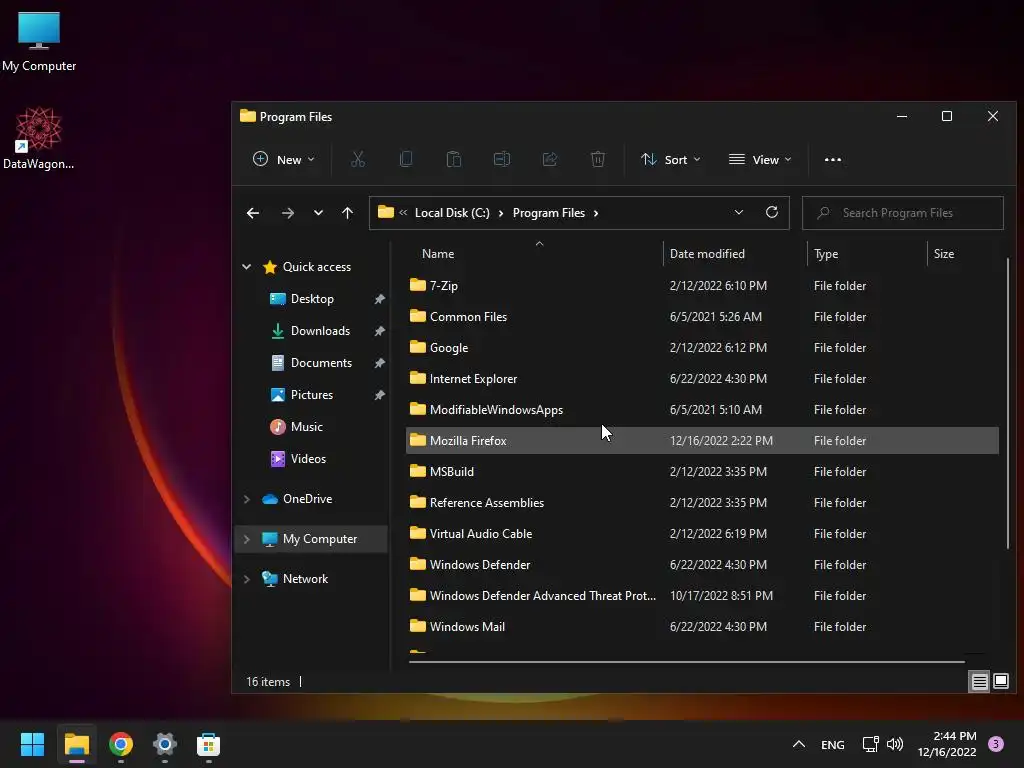Select the Virtual Audio Cable folder
The width and height of the screenshot is (1024, 768).
[702, 534]
